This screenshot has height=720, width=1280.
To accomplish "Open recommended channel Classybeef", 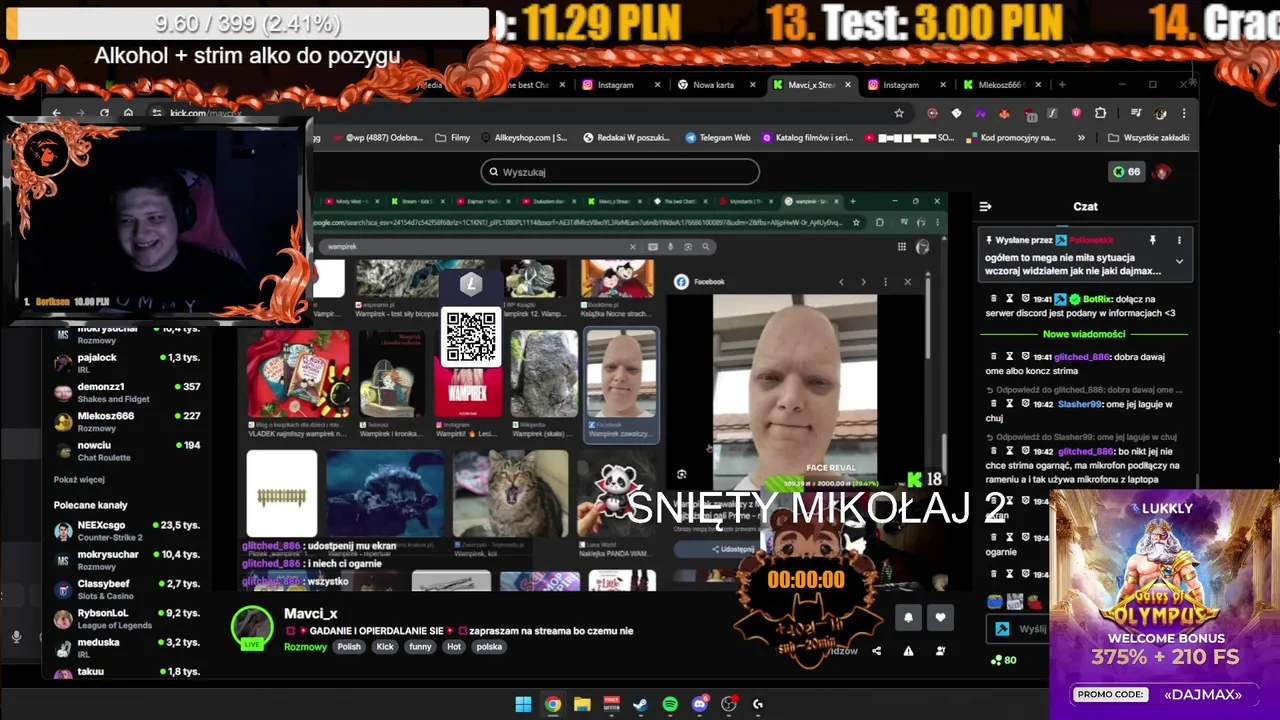I will (x=128, y=589).
